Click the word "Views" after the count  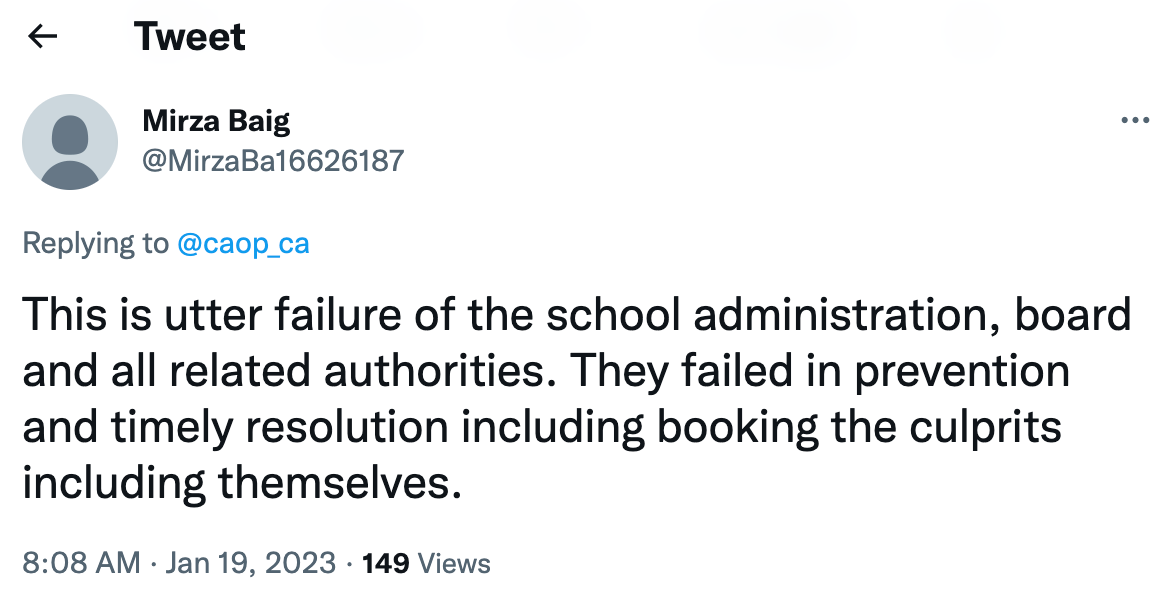[454, 563]
